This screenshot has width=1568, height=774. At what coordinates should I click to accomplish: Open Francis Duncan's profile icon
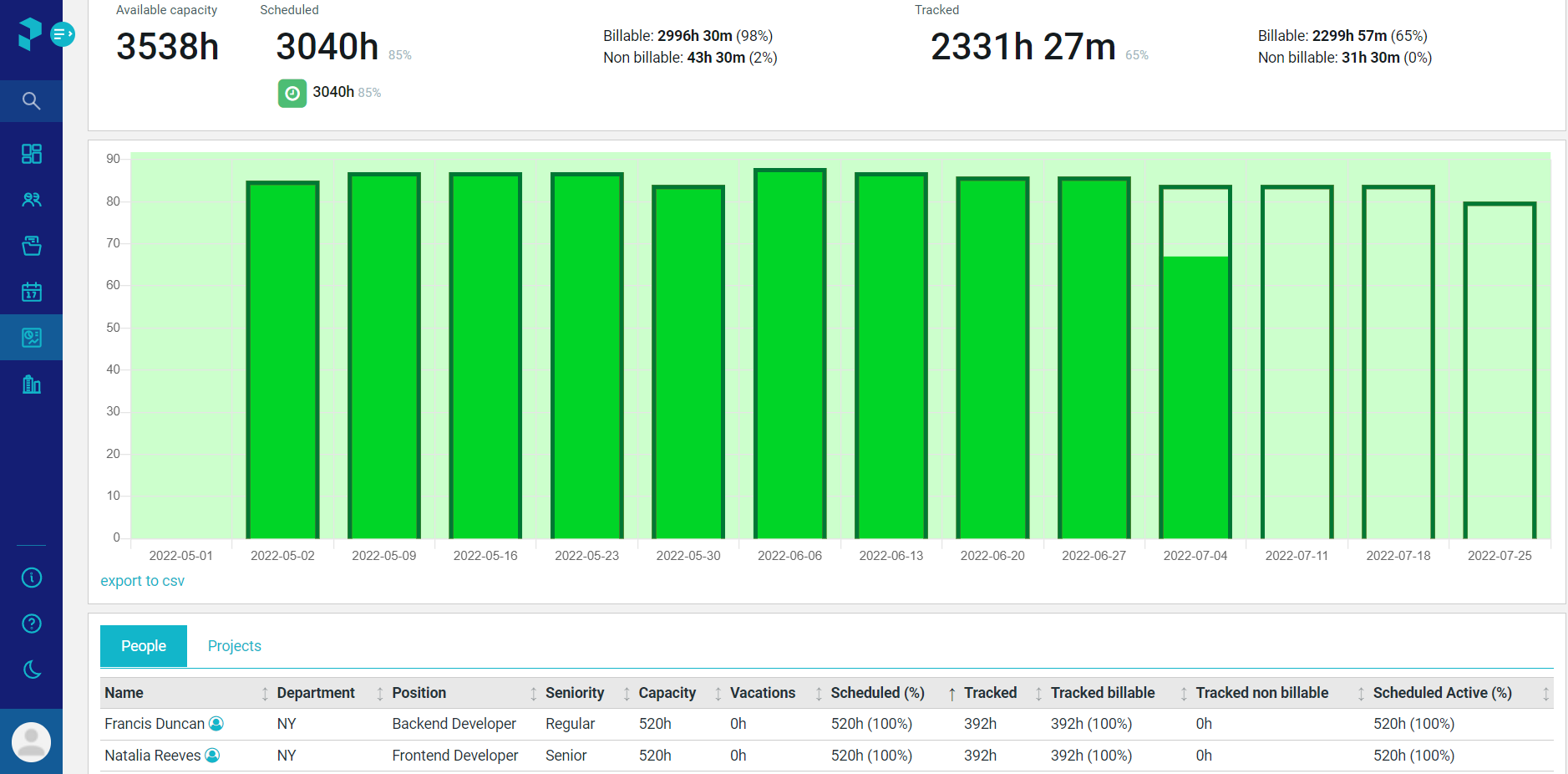click(216, 723)
